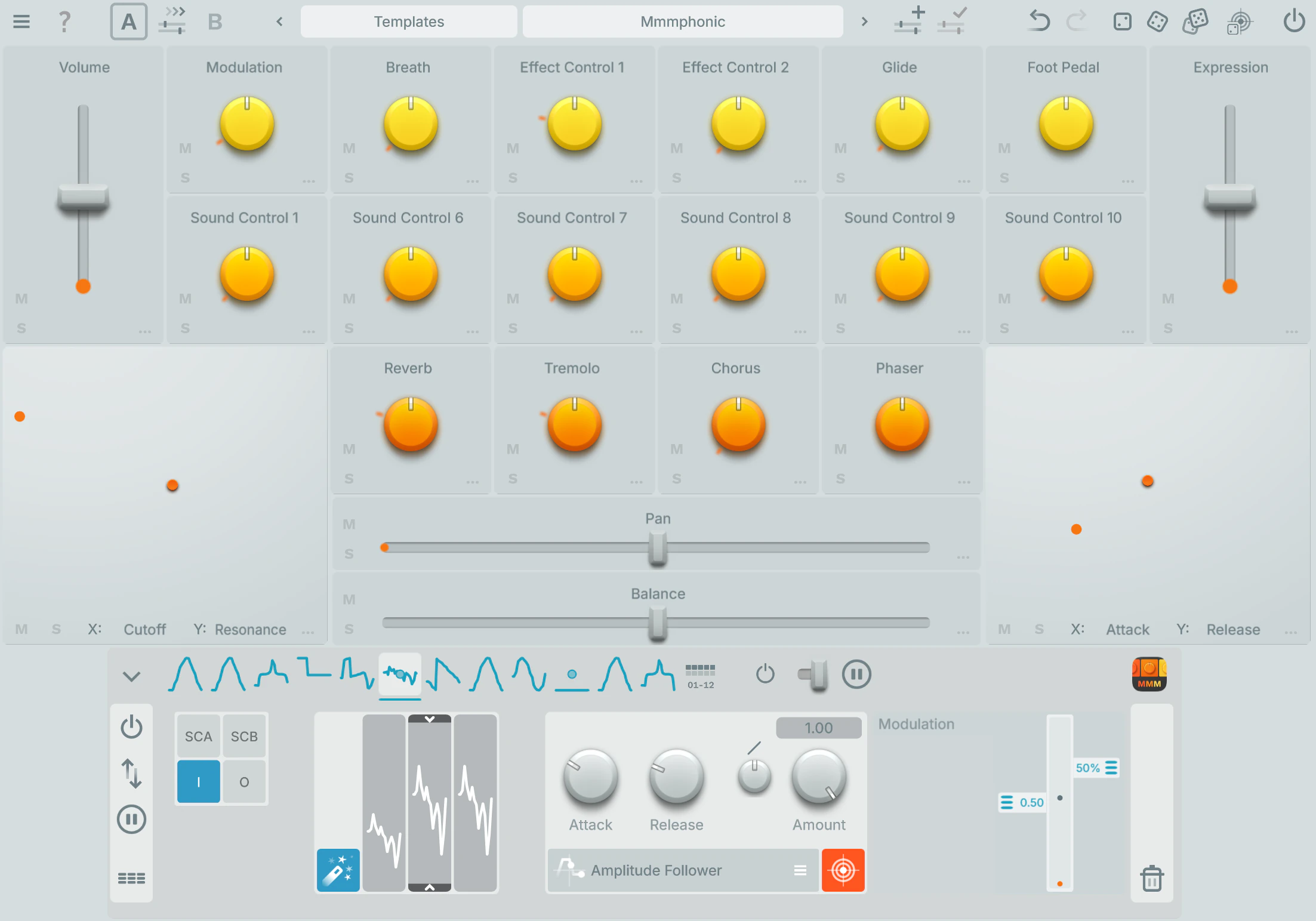1316x921 pixels.
Task: Open Effect Control 1 options dots
Action: click(x=636, y=181)
